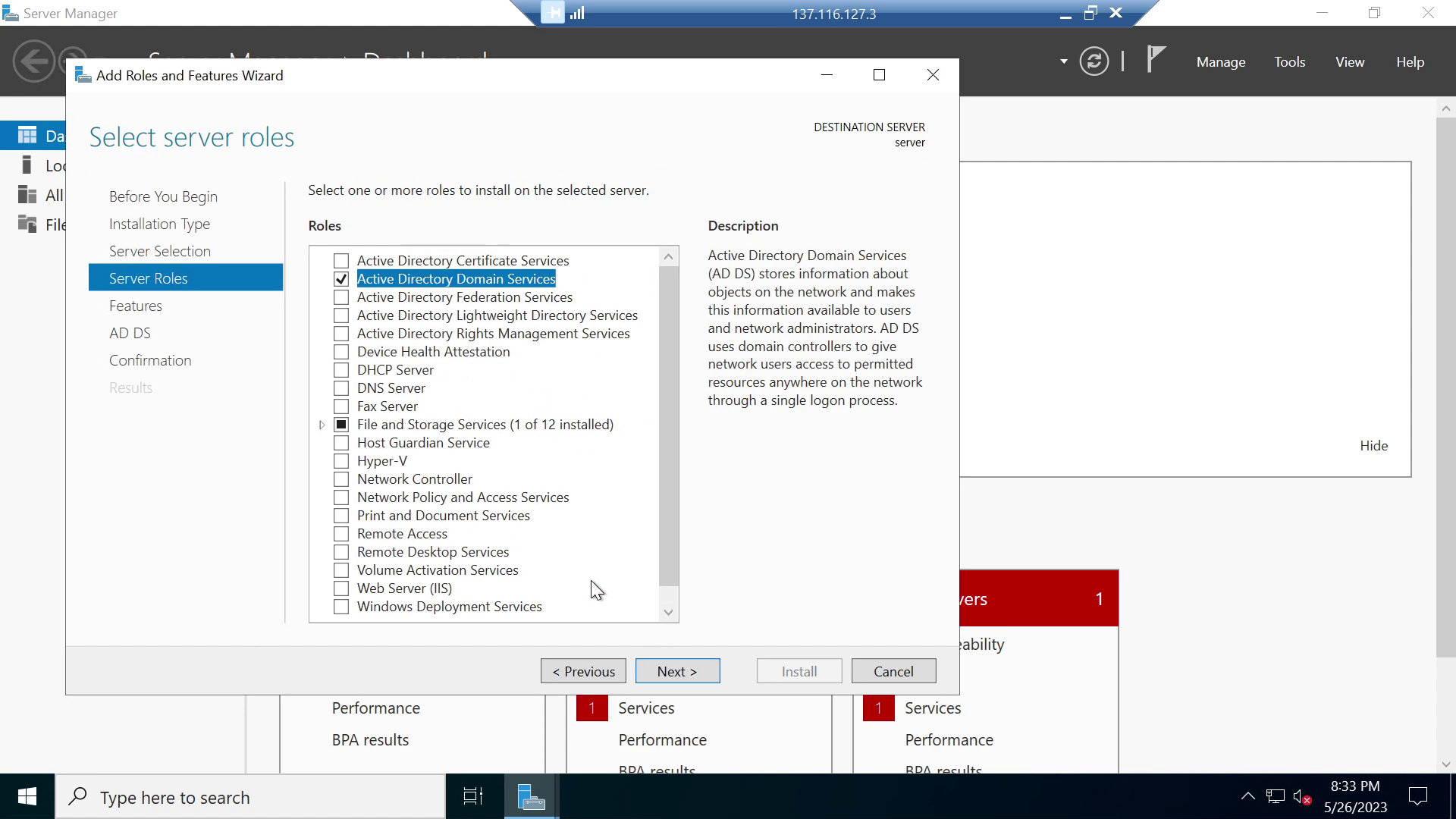Toggle DHCP Server role checkbox
Screen dimensions: 1456x819
pos(340,370)
